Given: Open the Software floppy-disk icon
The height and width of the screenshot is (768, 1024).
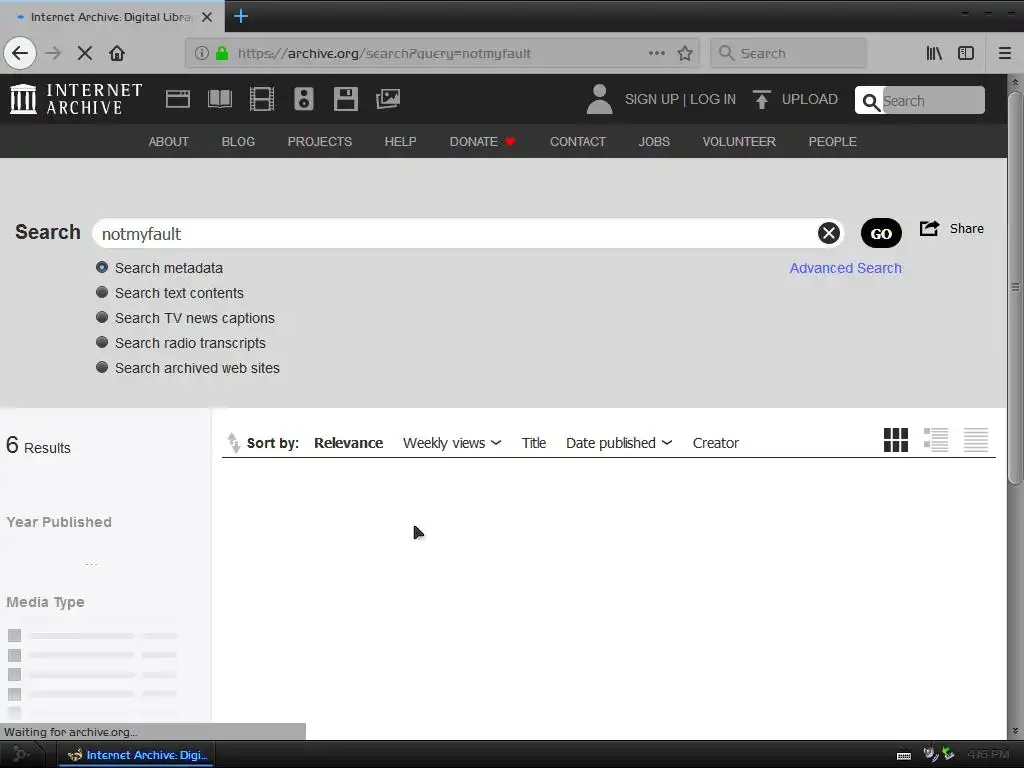Looking at the screenshot, I should (x=345, y=99).
